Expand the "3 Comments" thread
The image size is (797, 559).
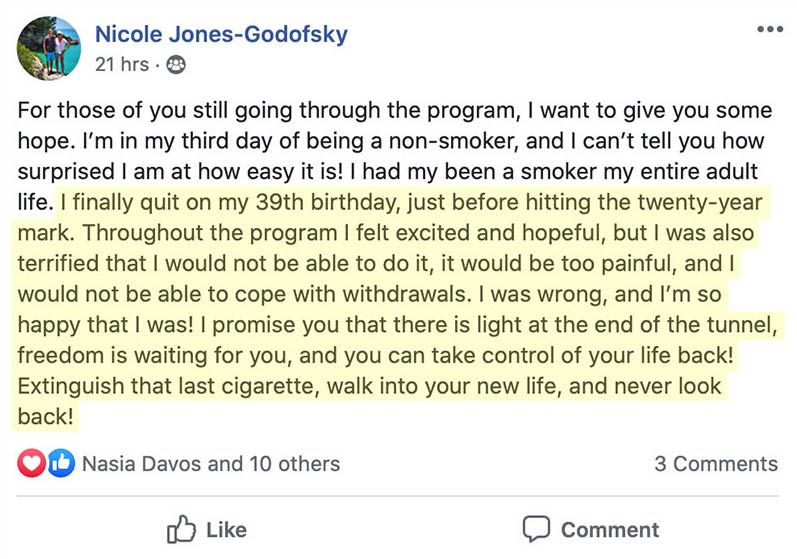coord(715,464)
